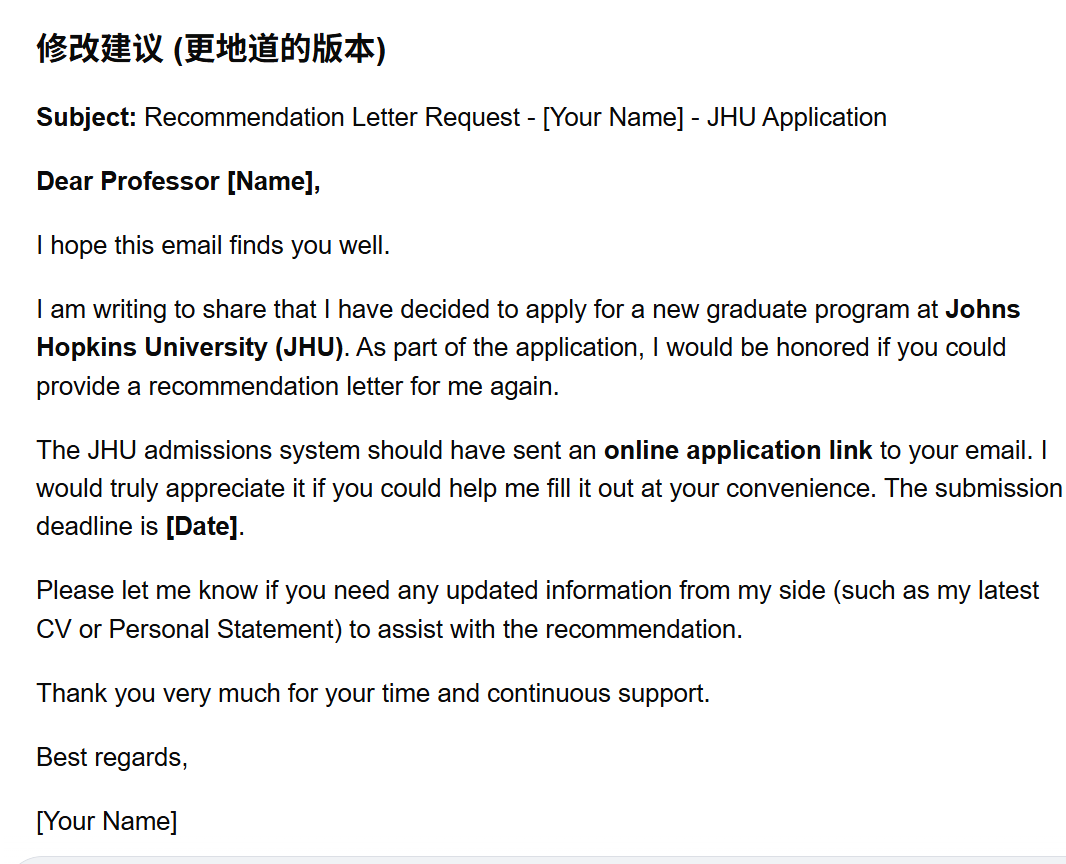
Task: Click bold text "Hopkins University (JHU)"
Action: [190, 348]
